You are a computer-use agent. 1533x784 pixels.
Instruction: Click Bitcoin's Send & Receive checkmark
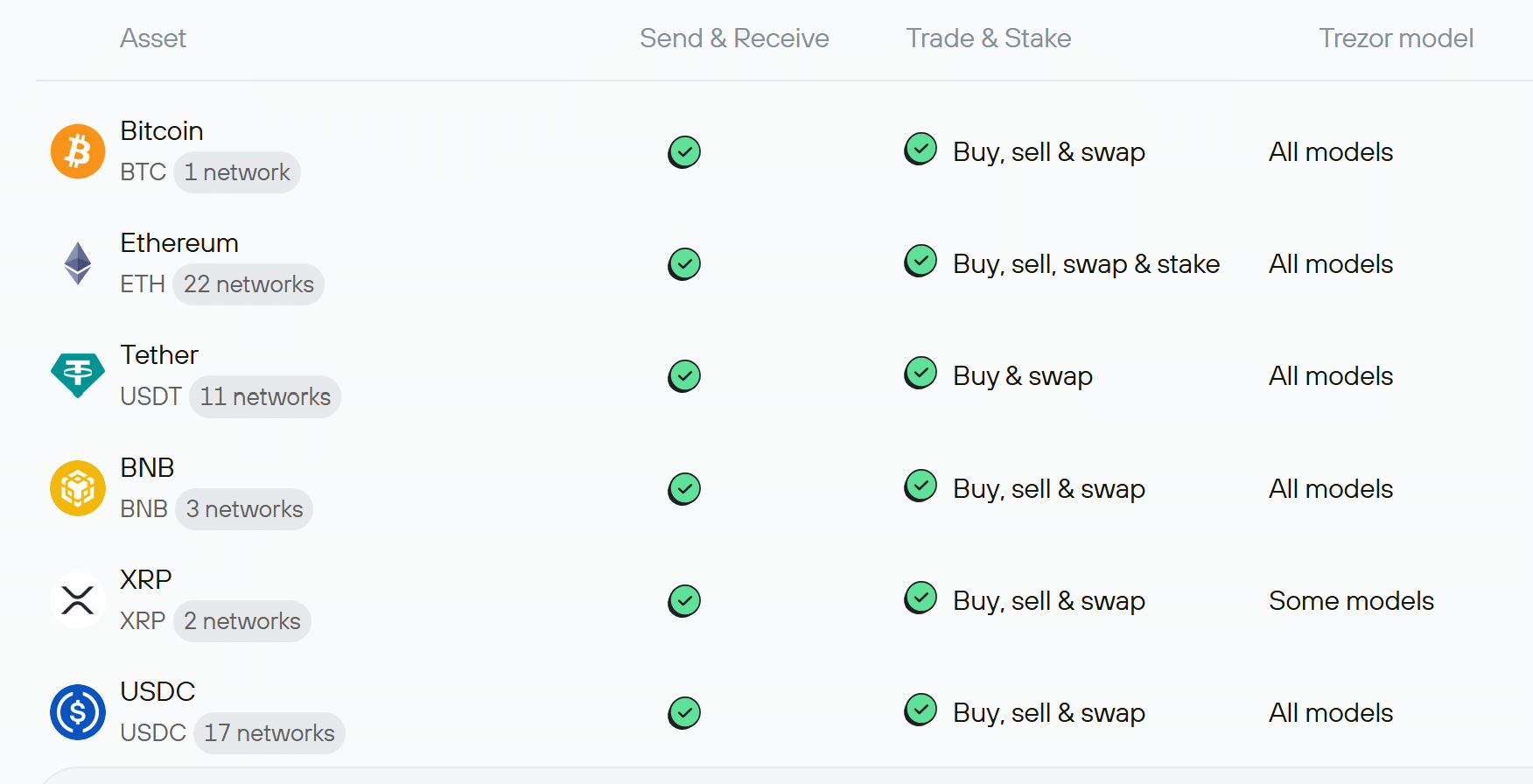tap(684, 152)
